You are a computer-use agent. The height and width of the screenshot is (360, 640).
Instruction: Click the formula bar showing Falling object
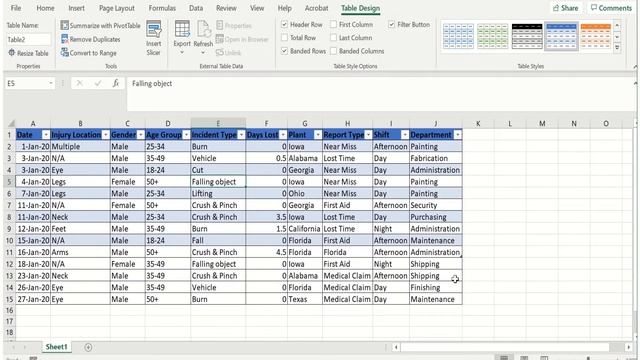(381, 94)
